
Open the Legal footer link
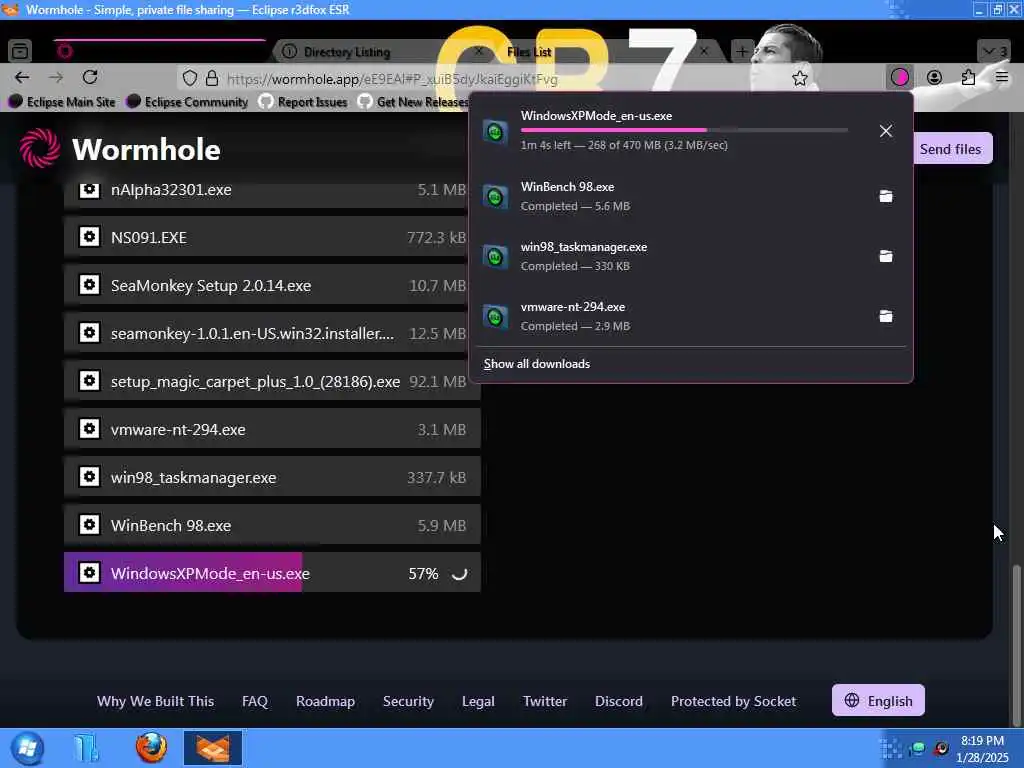tap(478, 701)
